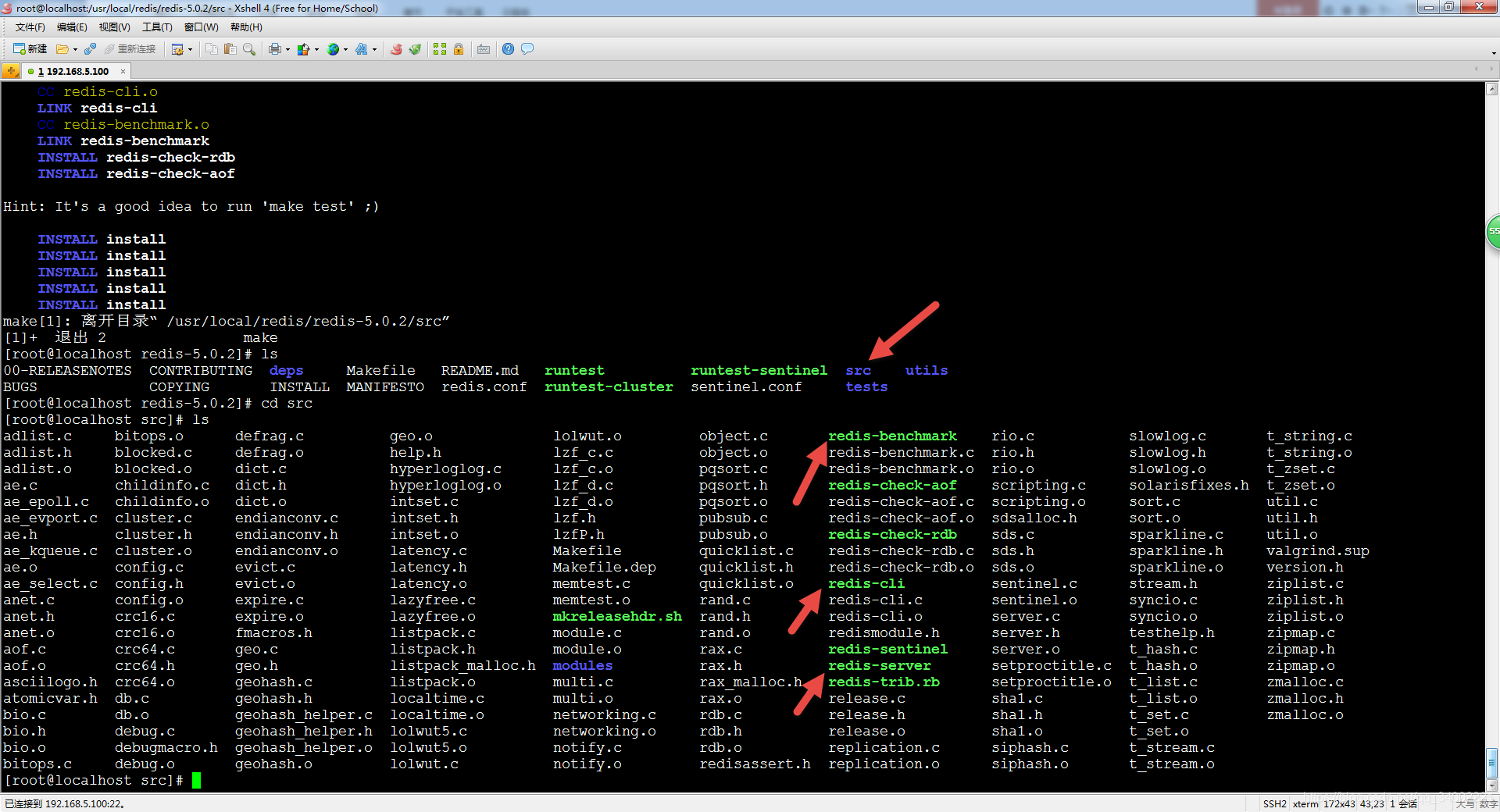Click 'xterm' in the status bar
This screenshot has width=1500, height=812.
coord(1305,804)
